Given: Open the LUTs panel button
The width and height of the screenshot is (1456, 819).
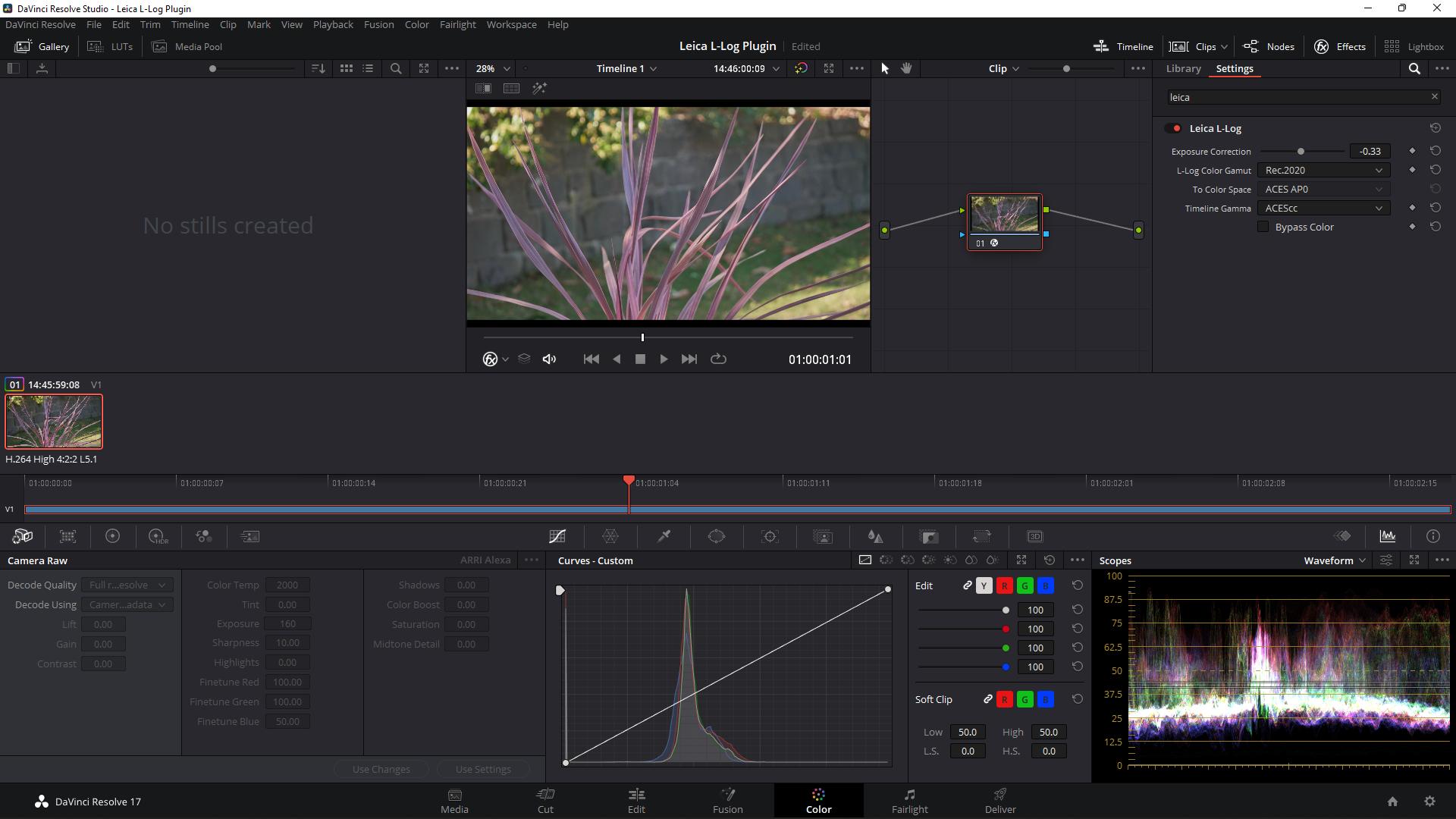Looking at the screenshot, I should coord(111,46).
